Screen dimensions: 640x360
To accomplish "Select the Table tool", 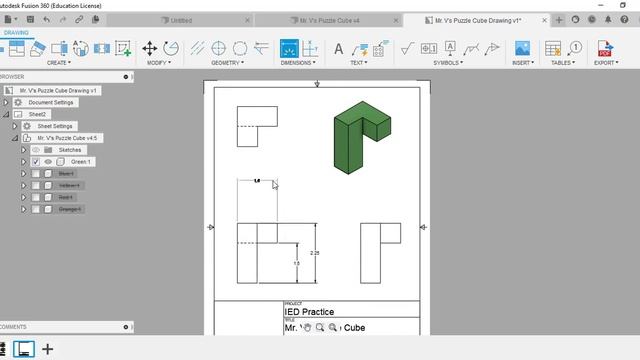I will [553, 48].
